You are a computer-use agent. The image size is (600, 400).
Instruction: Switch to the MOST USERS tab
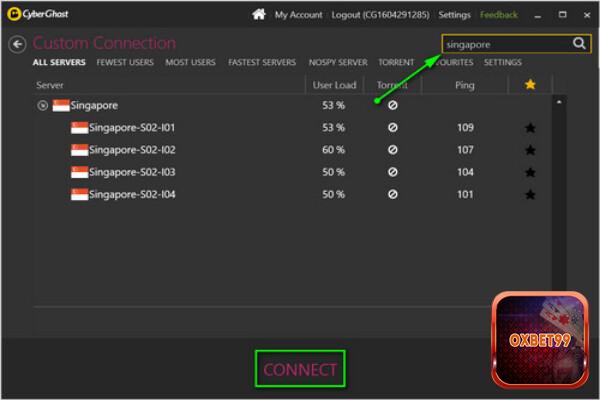click(191, 62)
